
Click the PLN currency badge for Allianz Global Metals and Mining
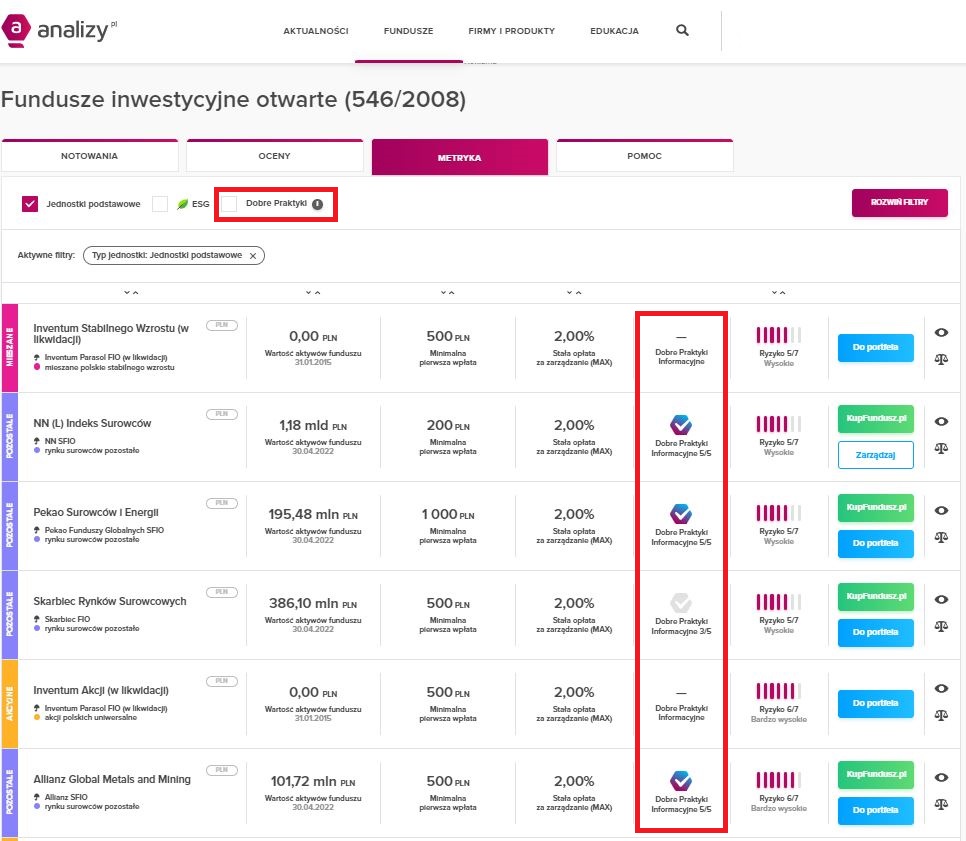(222, 770)
